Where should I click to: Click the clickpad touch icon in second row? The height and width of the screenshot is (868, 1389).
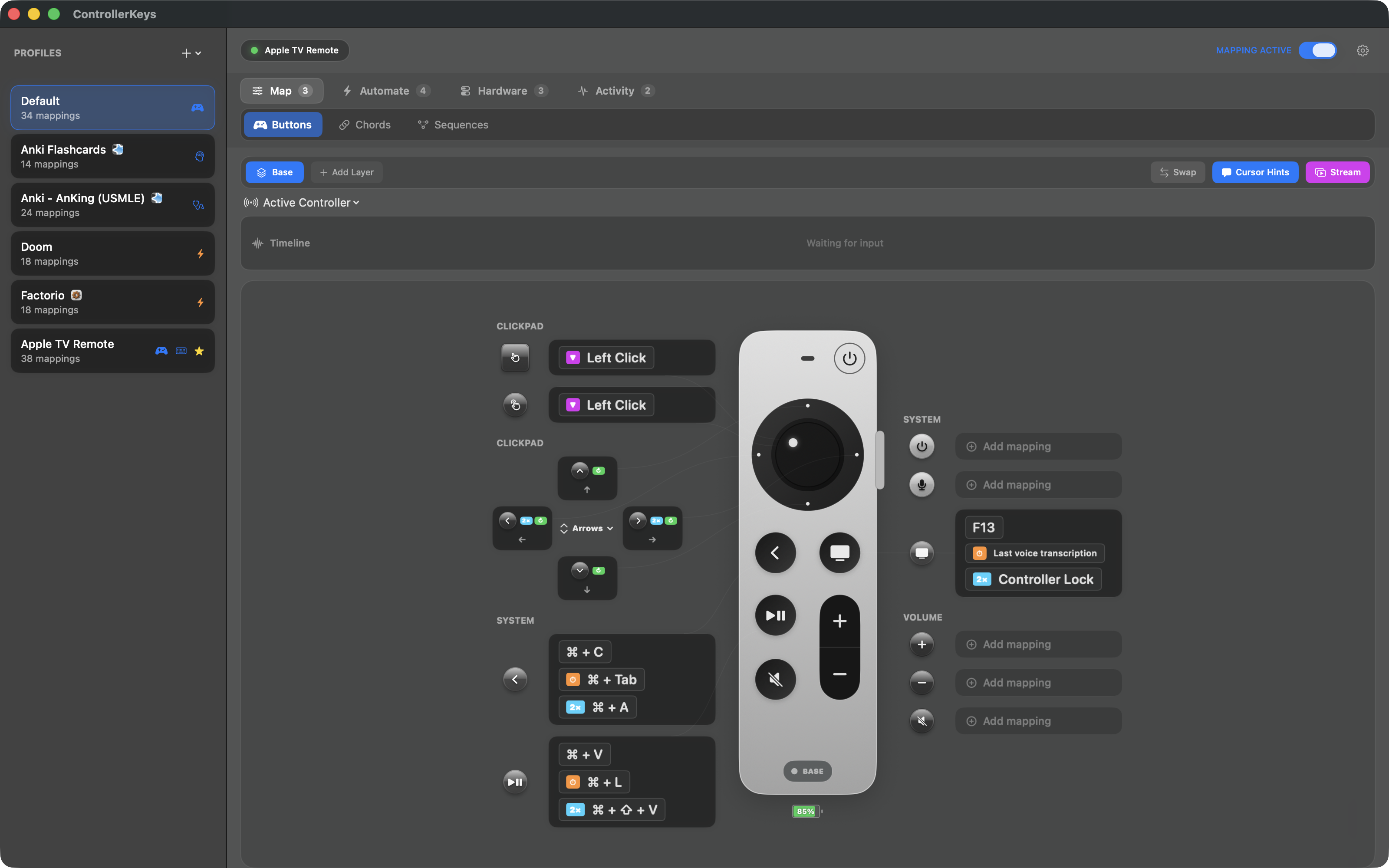pos(515,405)
